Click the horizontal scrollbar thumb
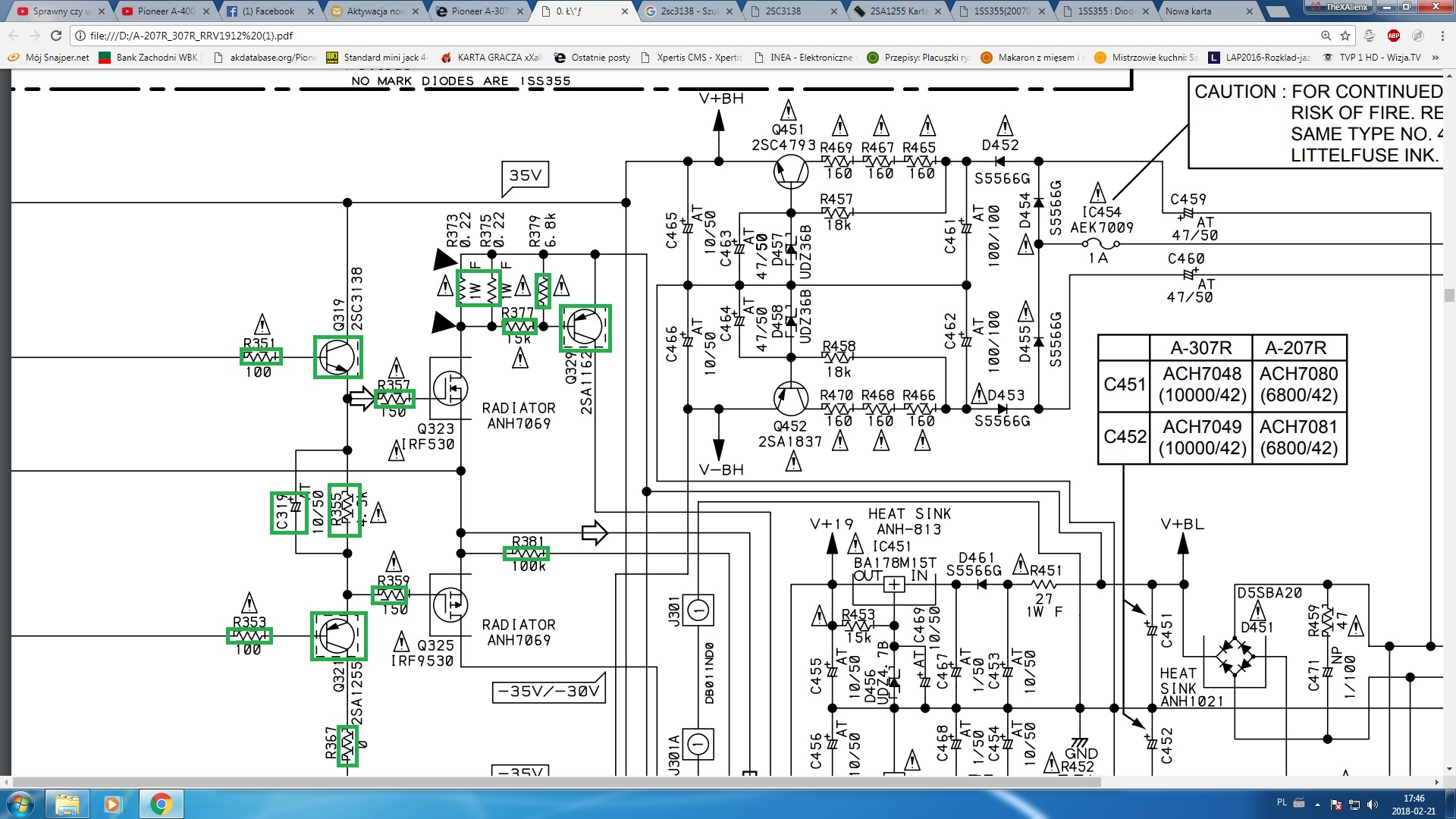This screenshot has height=819, width=1456. 557,782
